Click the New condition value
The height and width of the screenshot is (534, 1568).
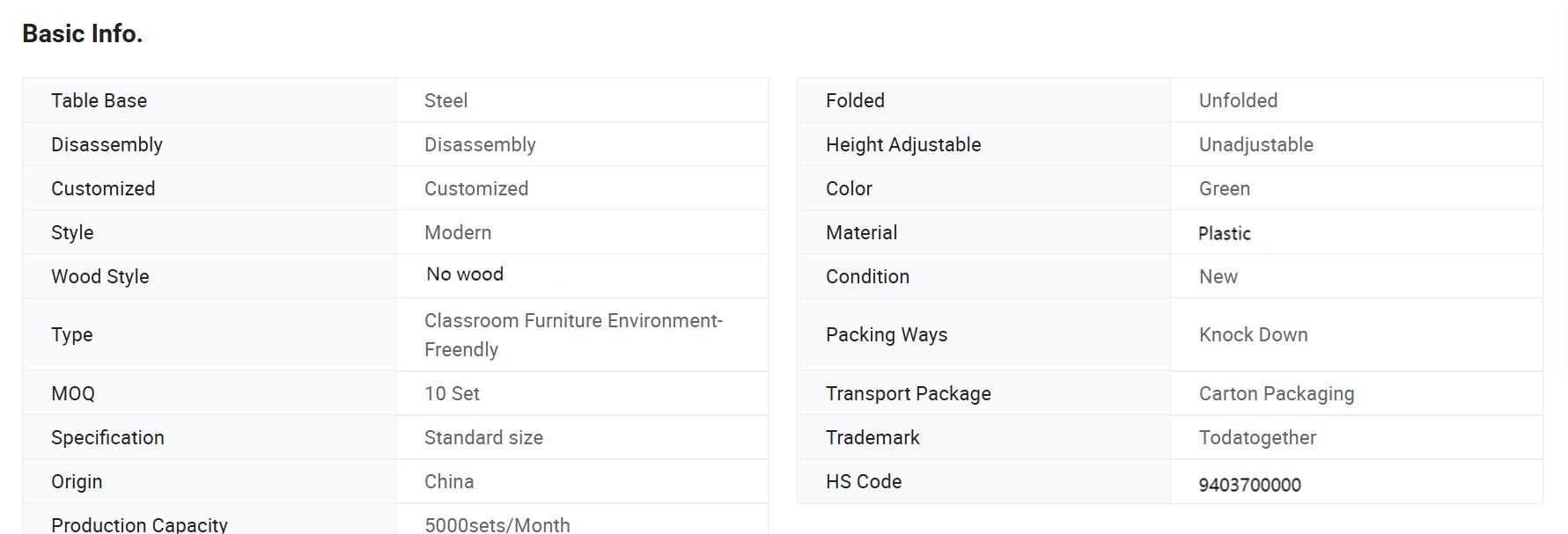(x=1218, y=276)
